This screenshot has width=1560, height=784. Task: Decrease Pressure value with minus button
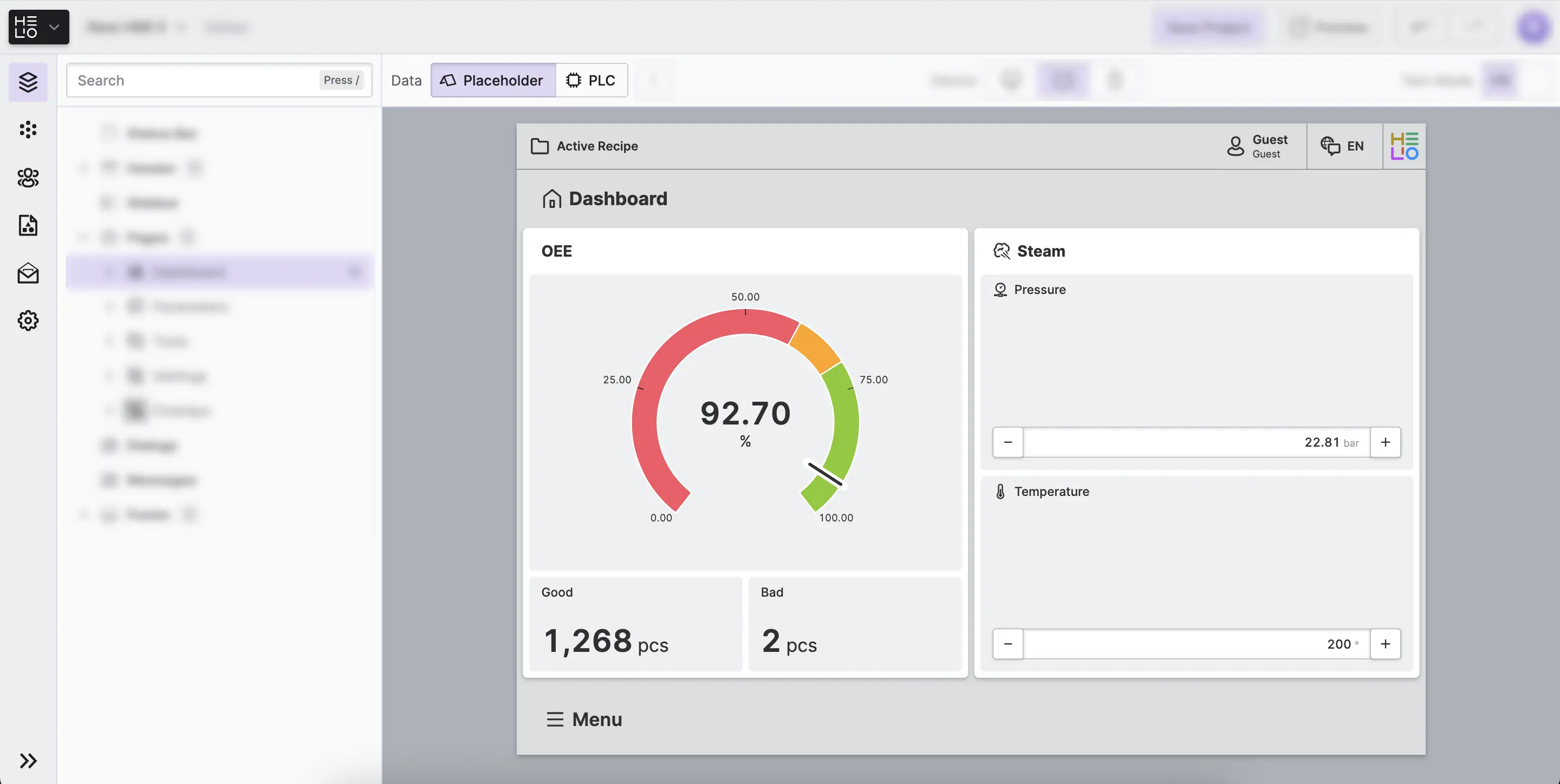[x=1007, y=442]
